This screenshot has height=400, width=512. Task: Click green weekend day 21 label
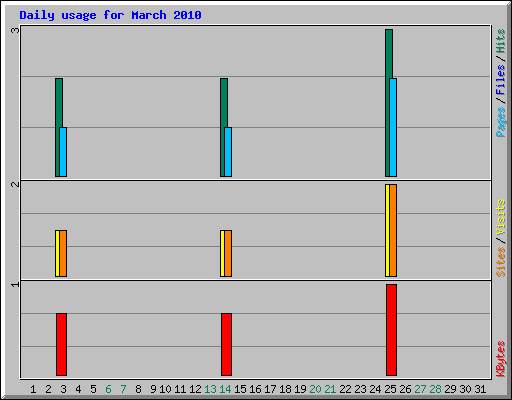[x=330, y=389]
